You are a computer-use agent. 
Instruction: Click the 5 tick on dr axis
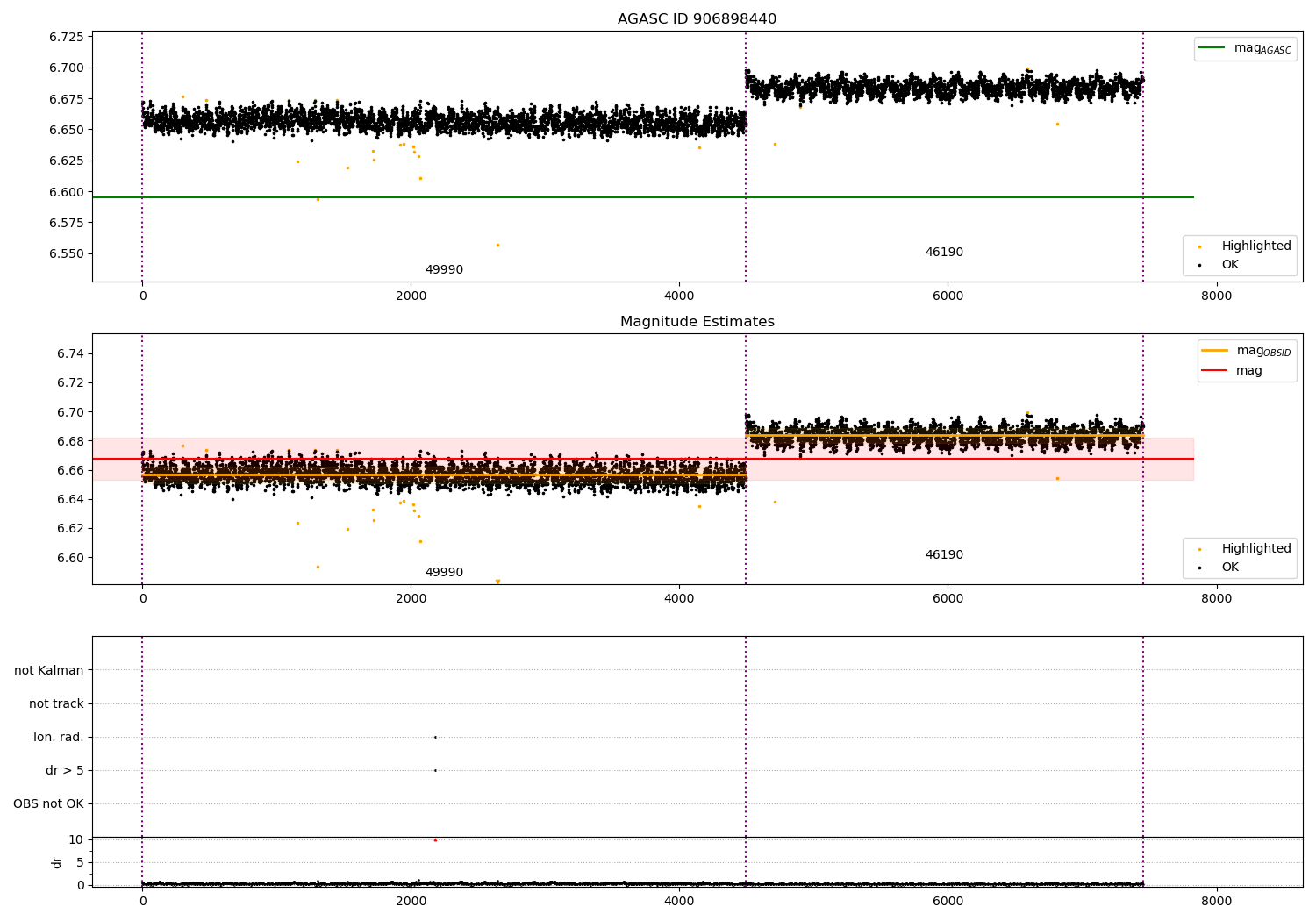(80, 862)
